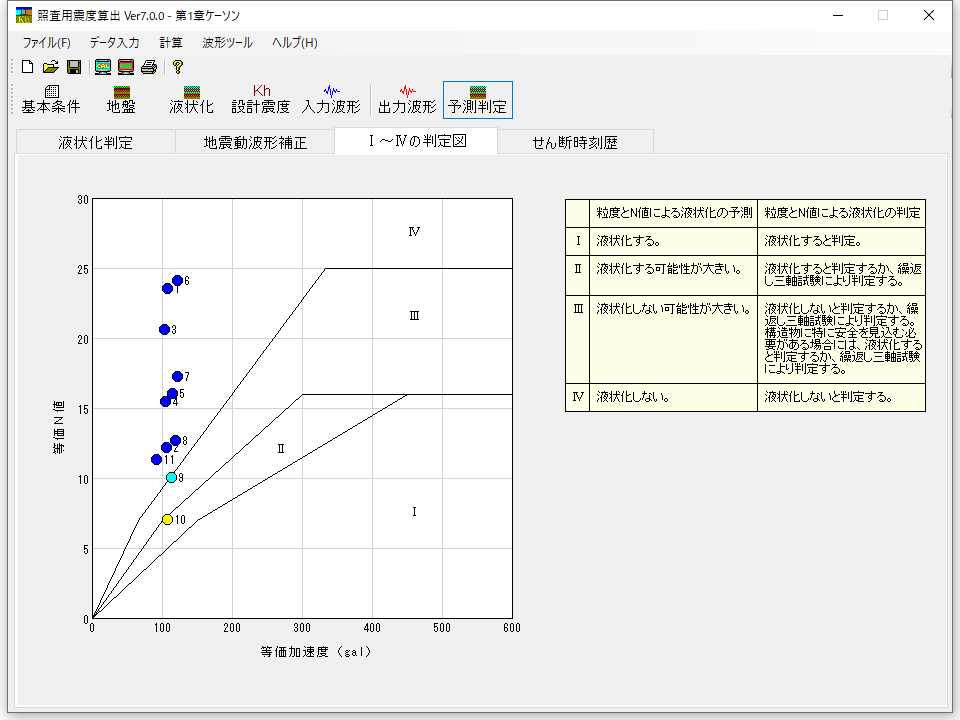Viewport: 960px width, 720px height.
Task: Open the 基本条件 toolbar button
Action: pos(51,100)
